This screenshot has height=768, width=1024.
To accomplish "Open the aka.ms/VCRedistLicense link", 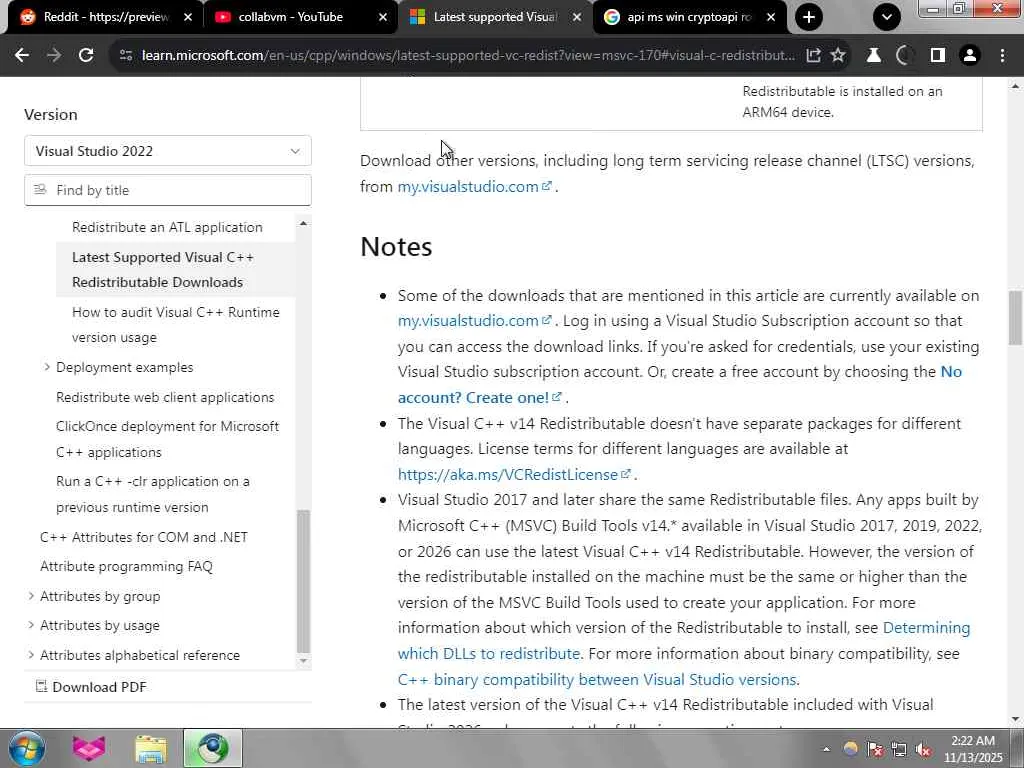I will tap(515, 474).
